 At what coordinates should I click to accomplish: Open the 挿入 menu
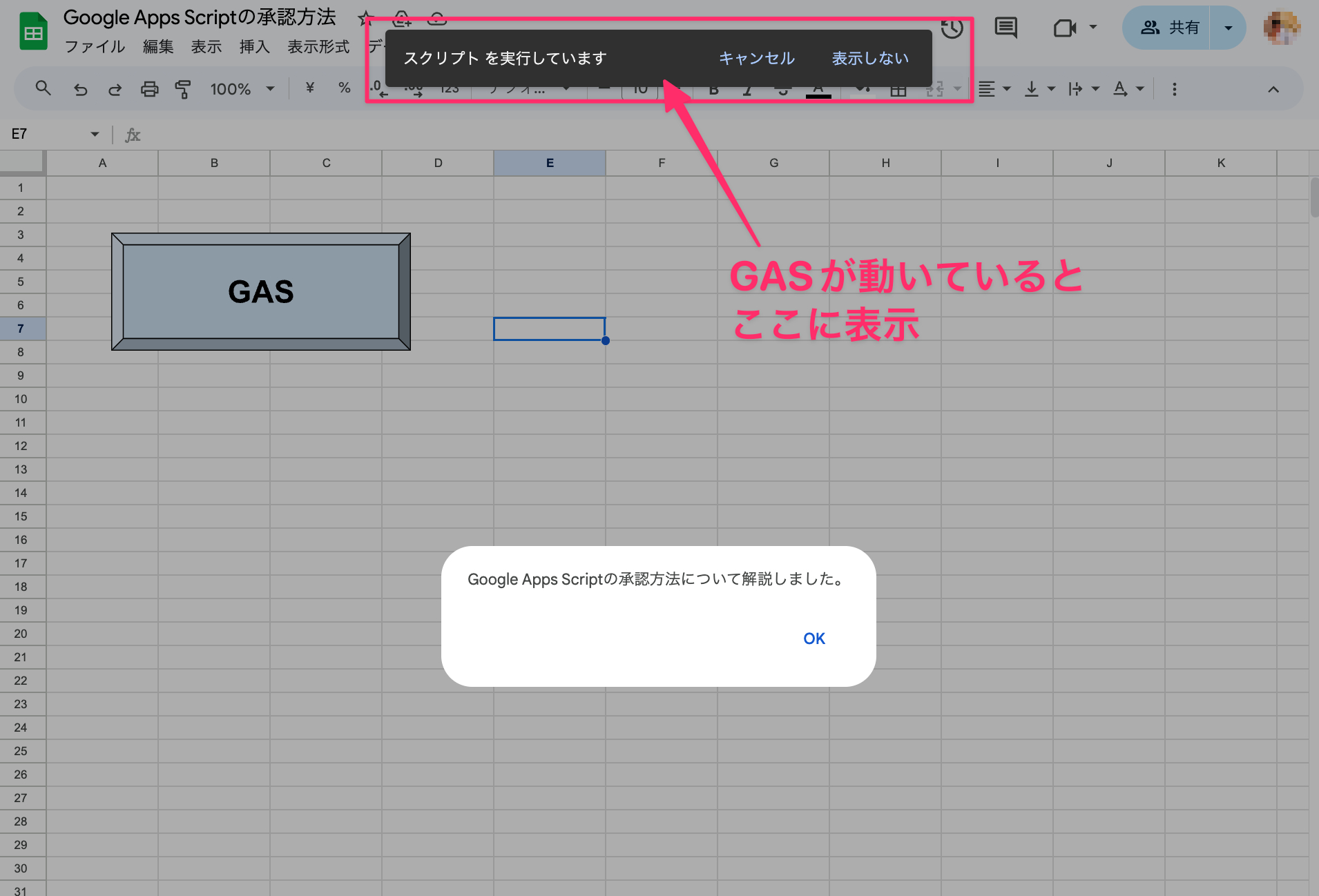(x=255, y=47)
